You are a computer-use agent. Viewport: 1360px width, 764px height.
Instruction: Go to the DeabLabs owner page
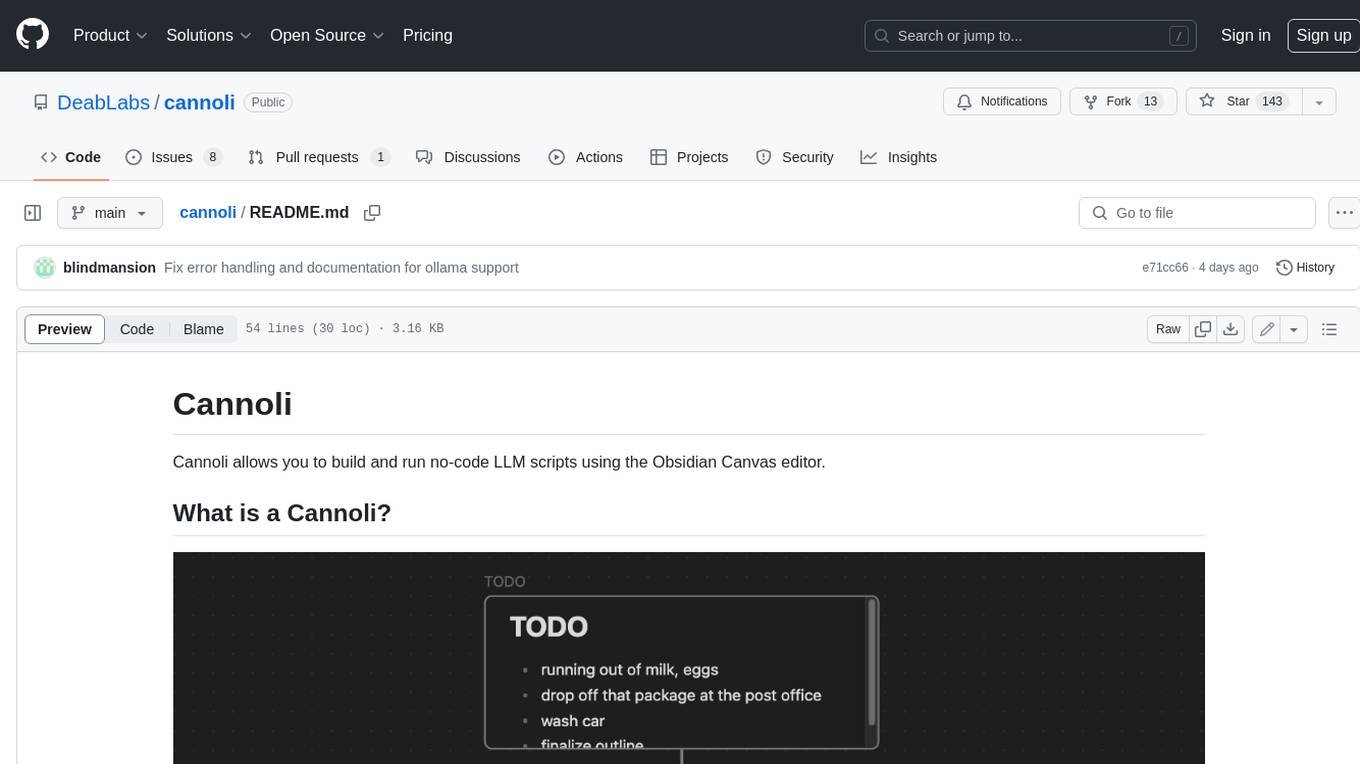tap(103, 102)
